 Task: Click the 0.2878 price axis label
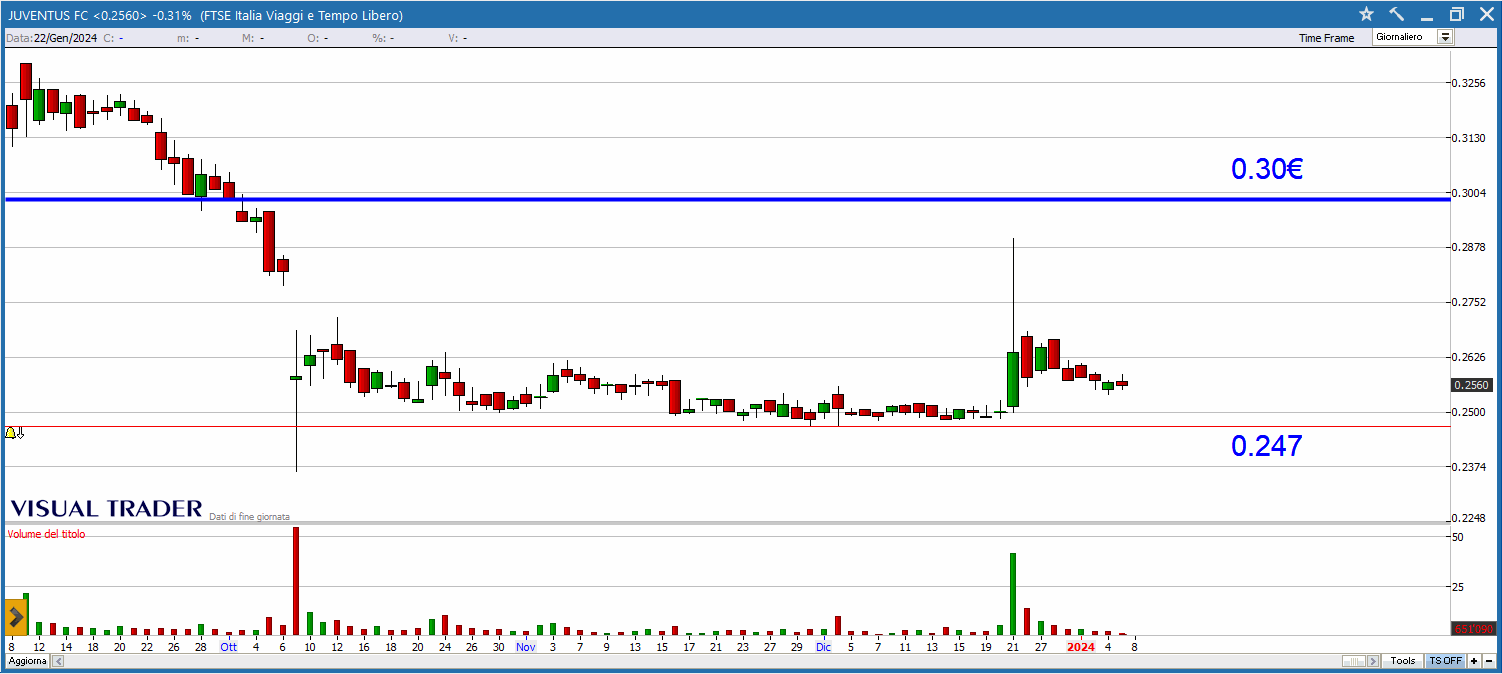pyautogui.click(x=1470, y=248)
